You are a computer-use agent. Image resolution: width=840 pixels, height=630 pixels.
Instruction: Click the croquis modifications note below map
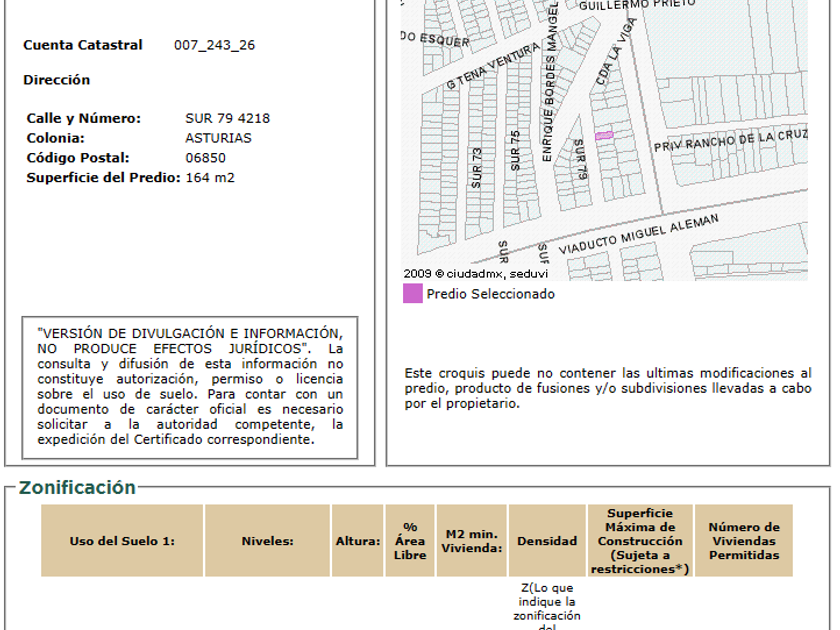pos(608,388)
